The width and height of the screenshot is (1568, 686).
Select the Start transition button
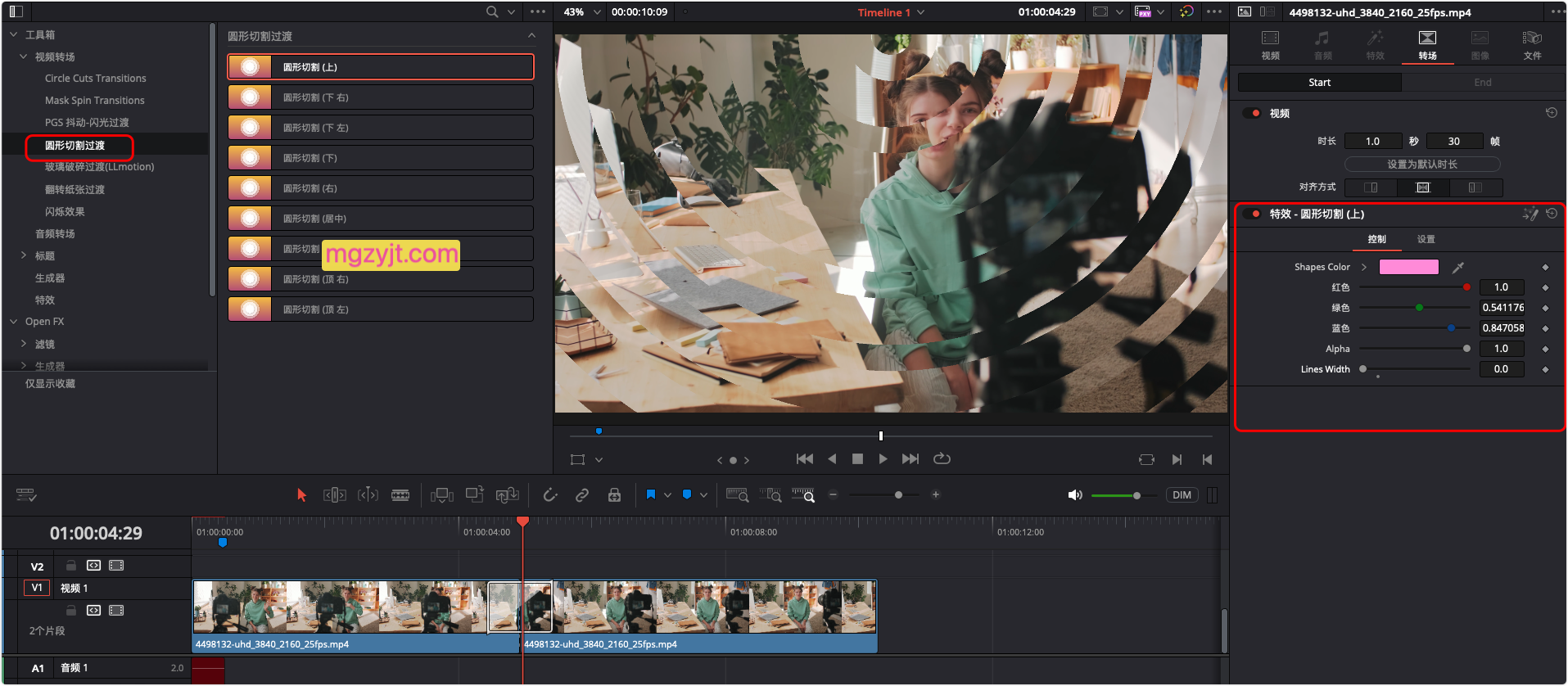[x=1320, y=83]
